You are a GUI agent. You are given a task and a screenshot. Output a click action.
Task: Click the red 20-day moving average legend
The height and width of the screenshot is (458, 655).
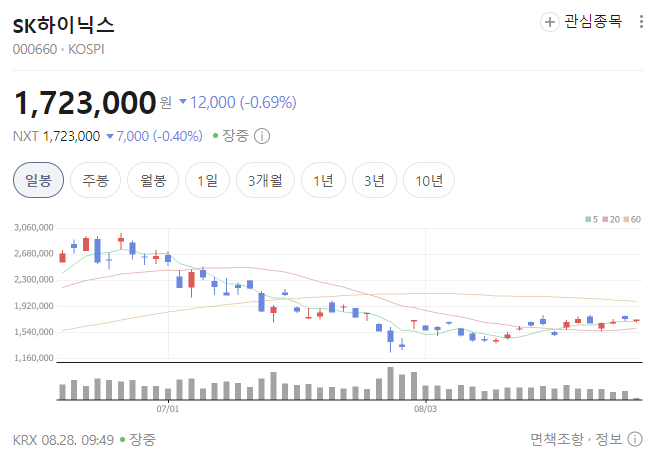point(611,219)
